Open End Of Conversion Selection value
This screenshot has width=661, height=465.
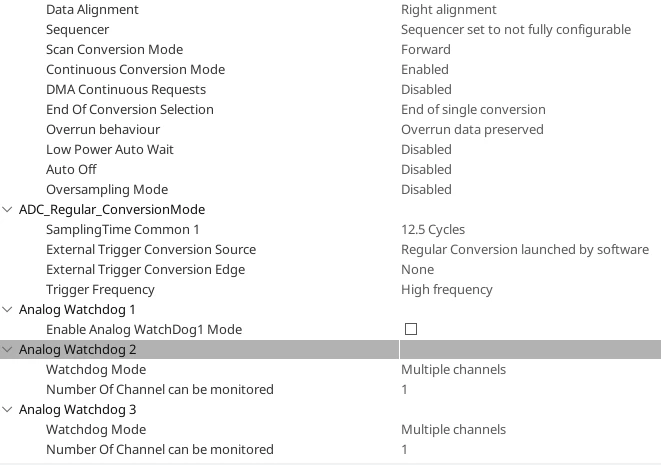click(473, 110)
